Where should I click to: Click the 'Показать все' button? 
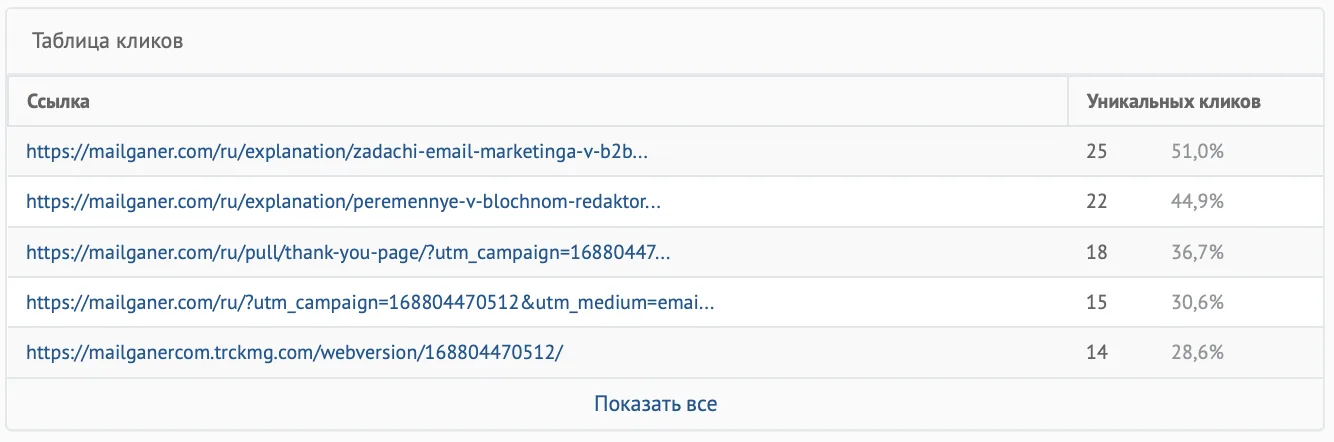(x=655, y=404)
